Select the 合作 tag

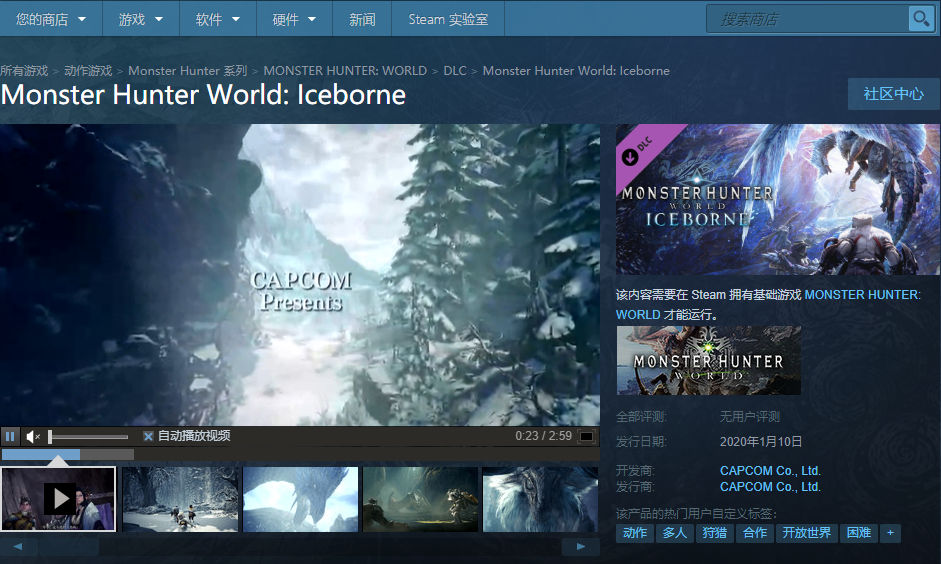click(755, 533)
